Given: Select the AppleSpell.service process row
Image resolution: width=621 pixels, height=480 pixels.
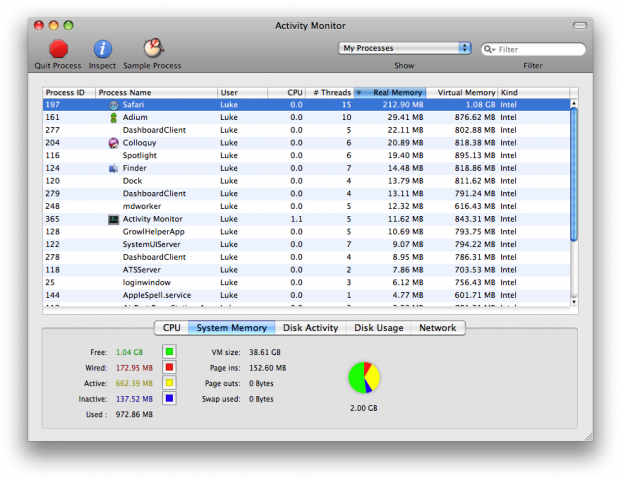Looking at the screenshot, I should [306, 295].
